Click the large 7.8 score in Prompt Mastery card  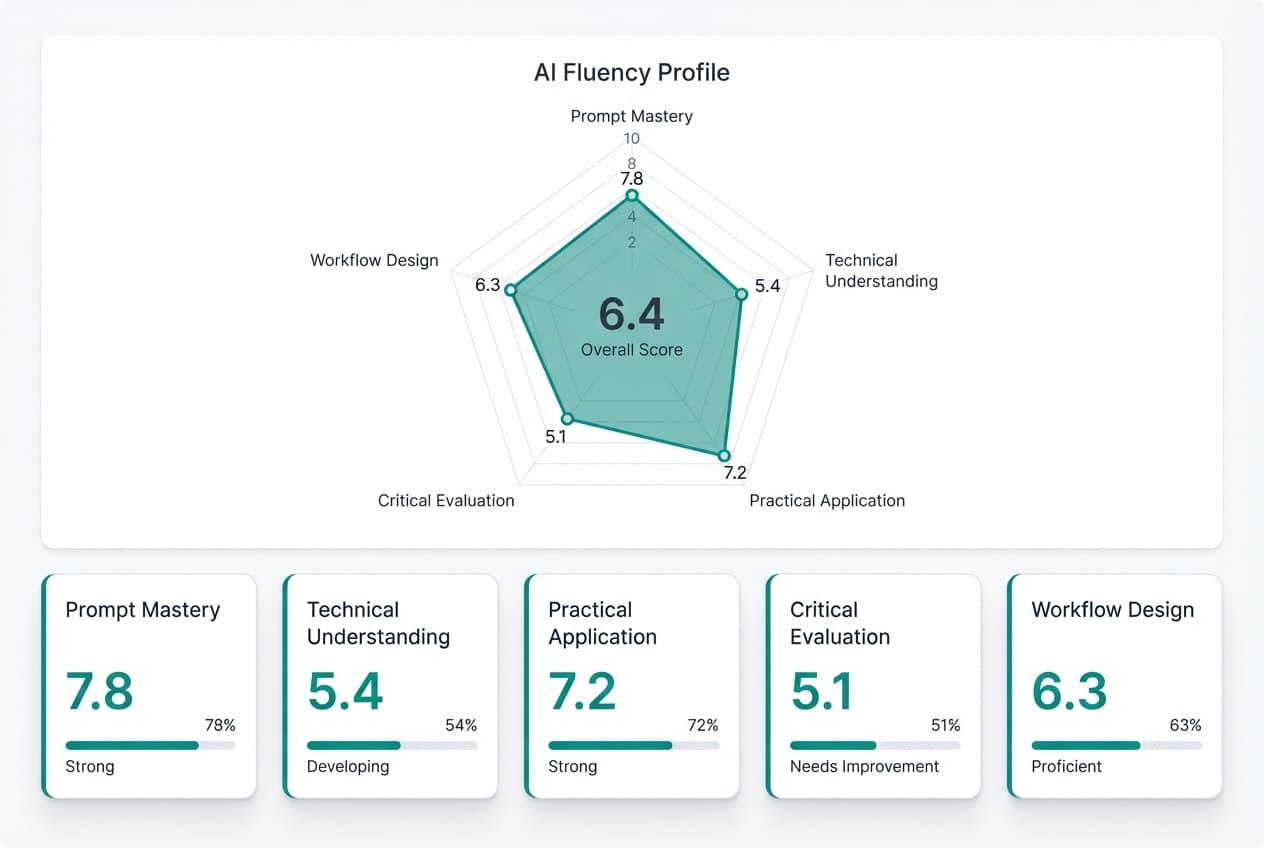pos(100,692)
